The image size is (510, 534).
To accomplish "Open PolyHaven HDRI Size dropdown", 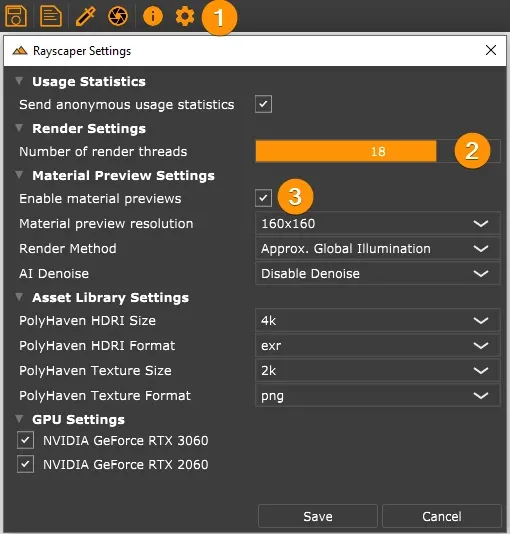I will tap(378, 320).
